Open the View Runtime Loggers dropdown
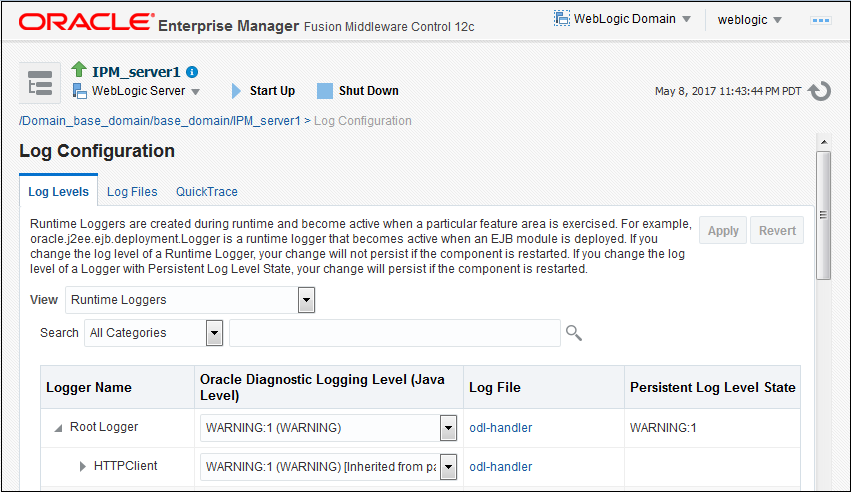The image size is (851, 492). [x=306, y=300]
